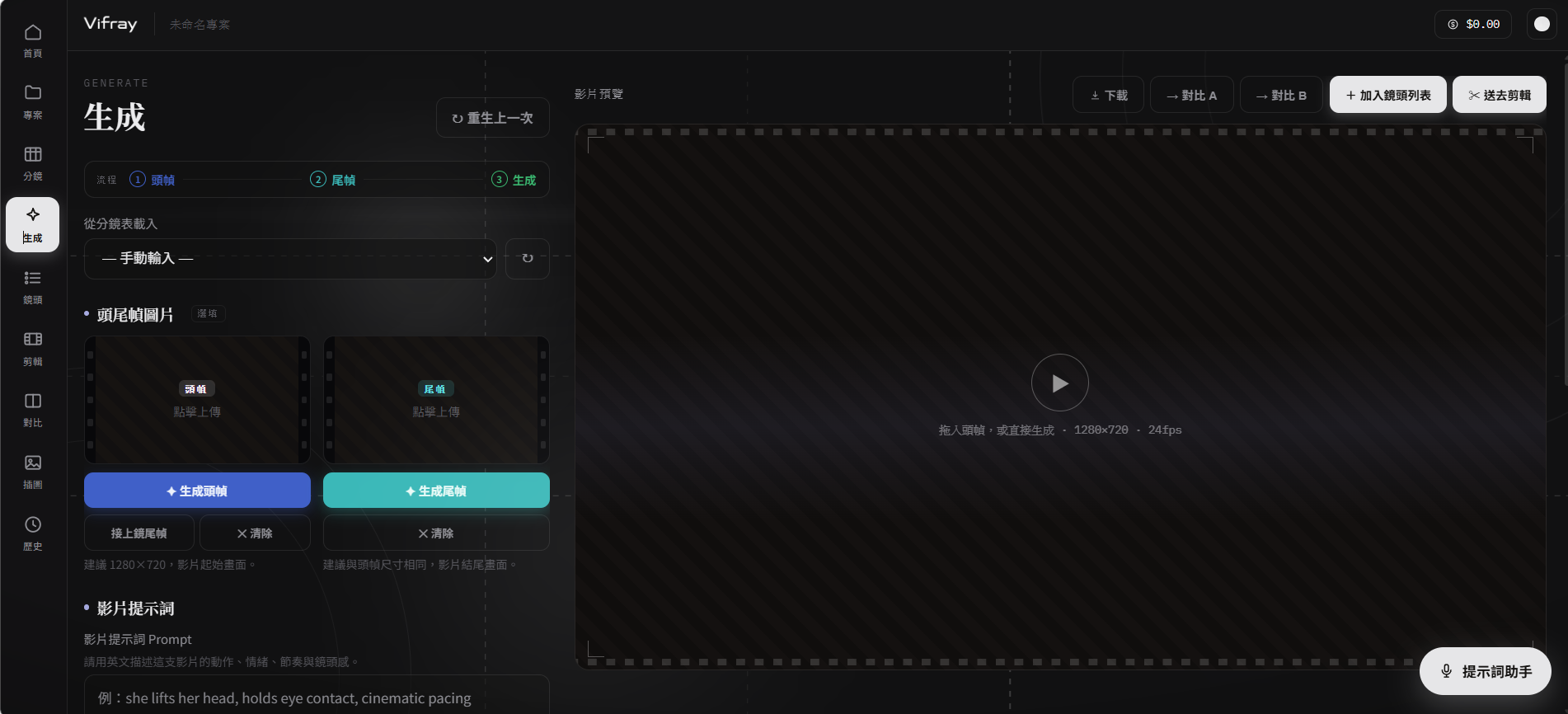Click the 重生上一次 regenerate button
The image size is (1568, 714).
493,118
